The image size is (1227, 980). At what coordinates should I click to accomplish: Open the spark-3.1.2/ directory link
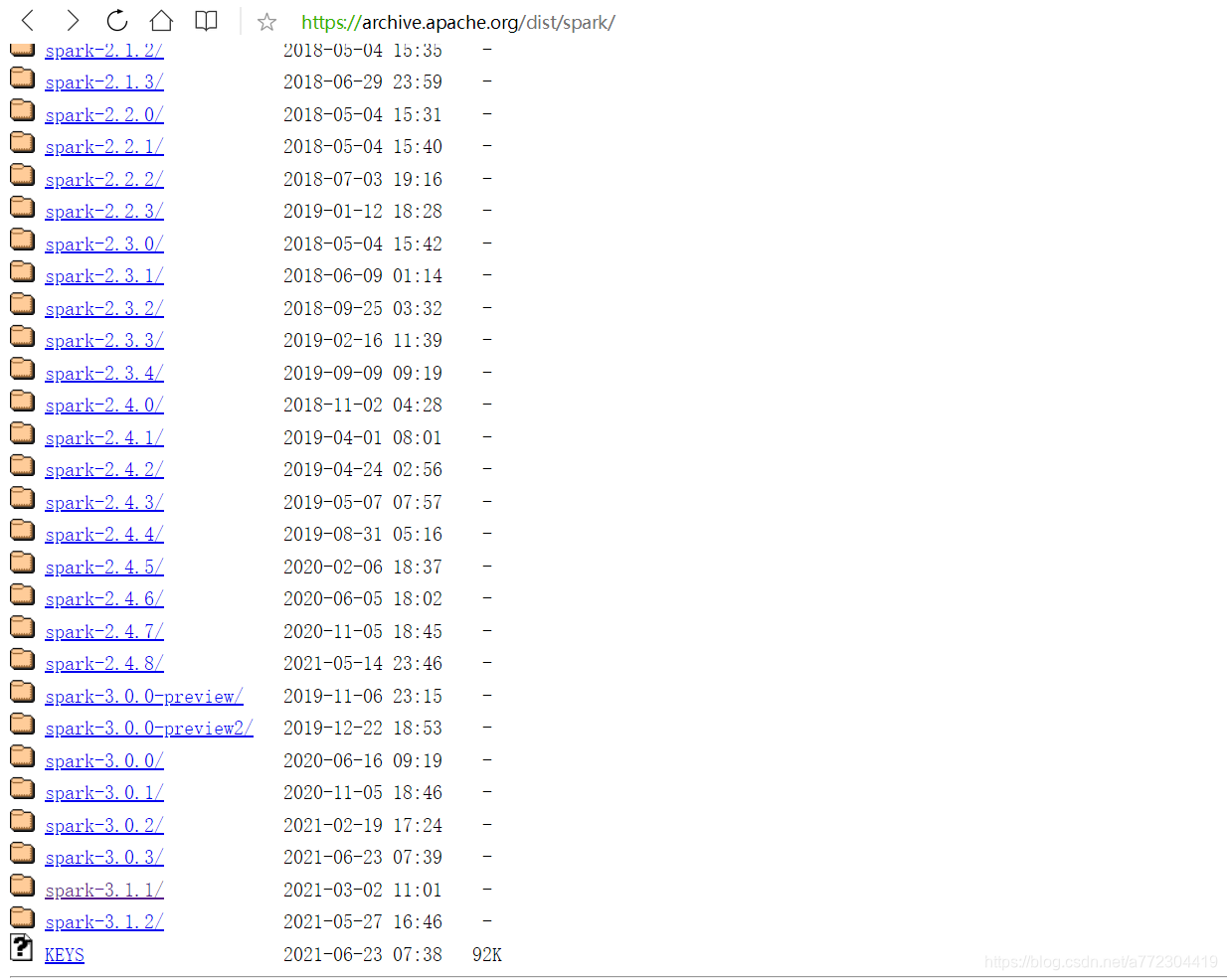tap(104, 922)
